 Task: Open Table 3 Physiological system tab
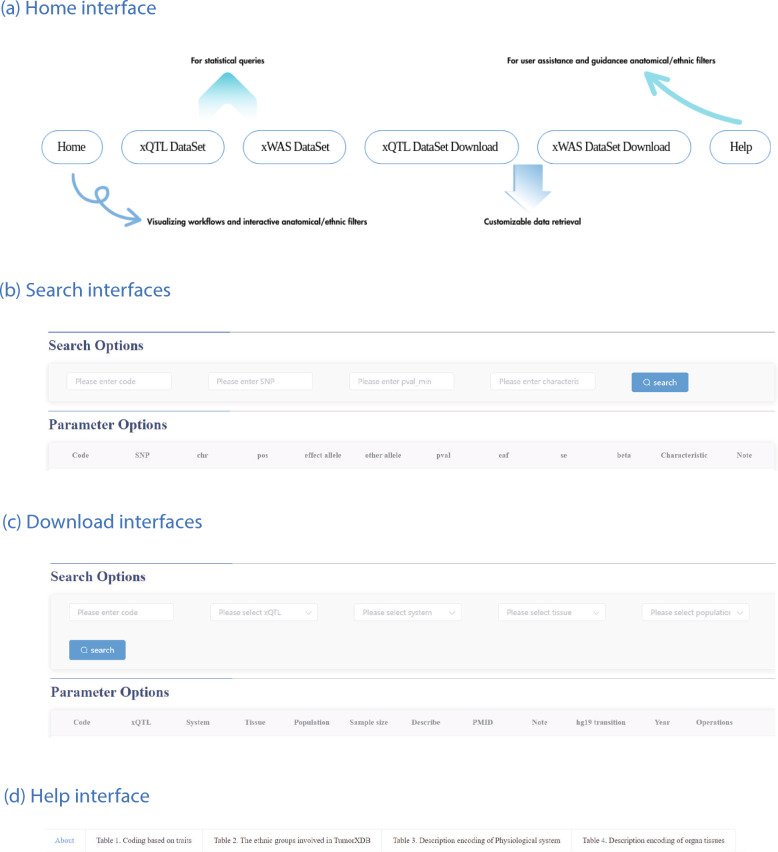[x=476, y=840]
